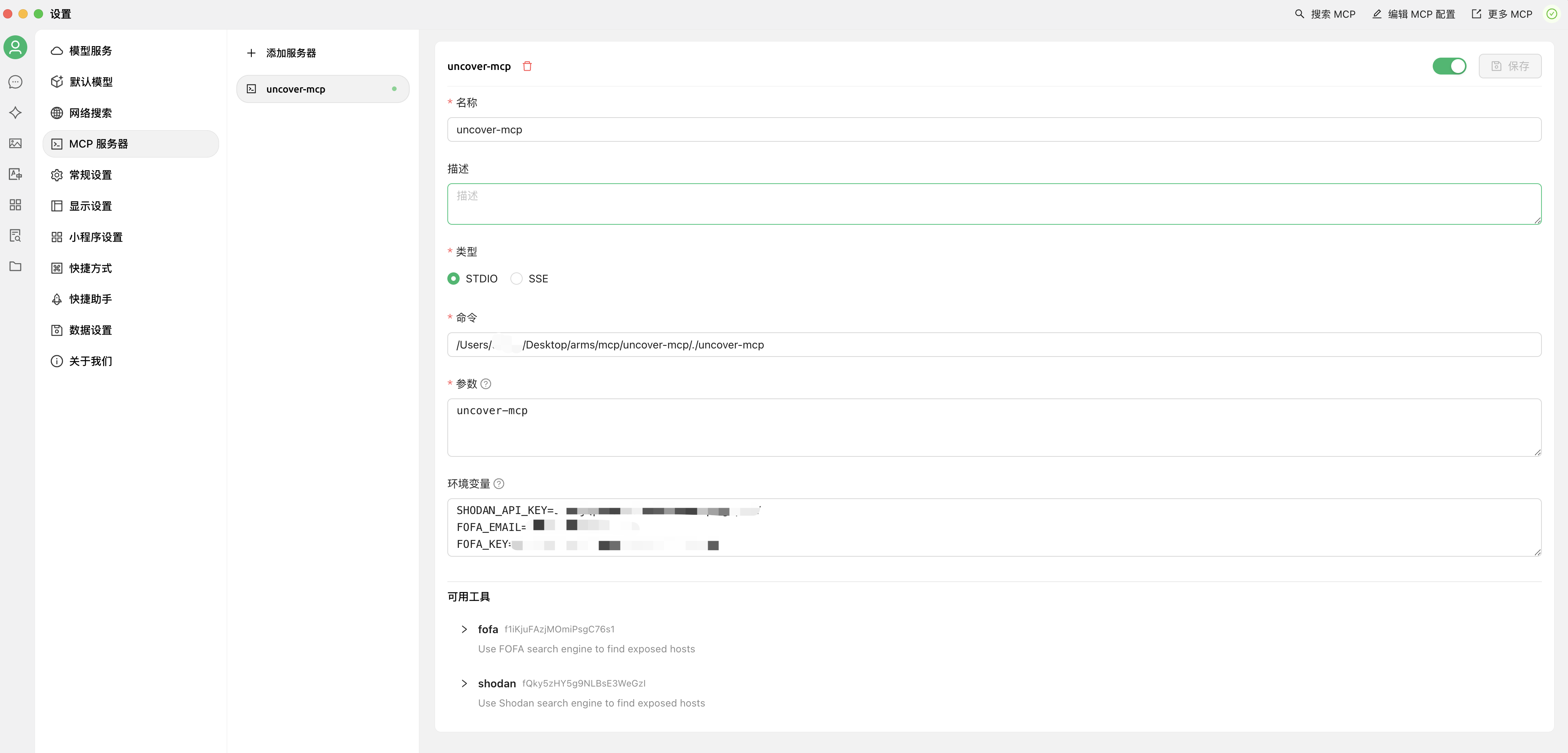Click 编辑 MCP 配置 button

point(1414,14)
